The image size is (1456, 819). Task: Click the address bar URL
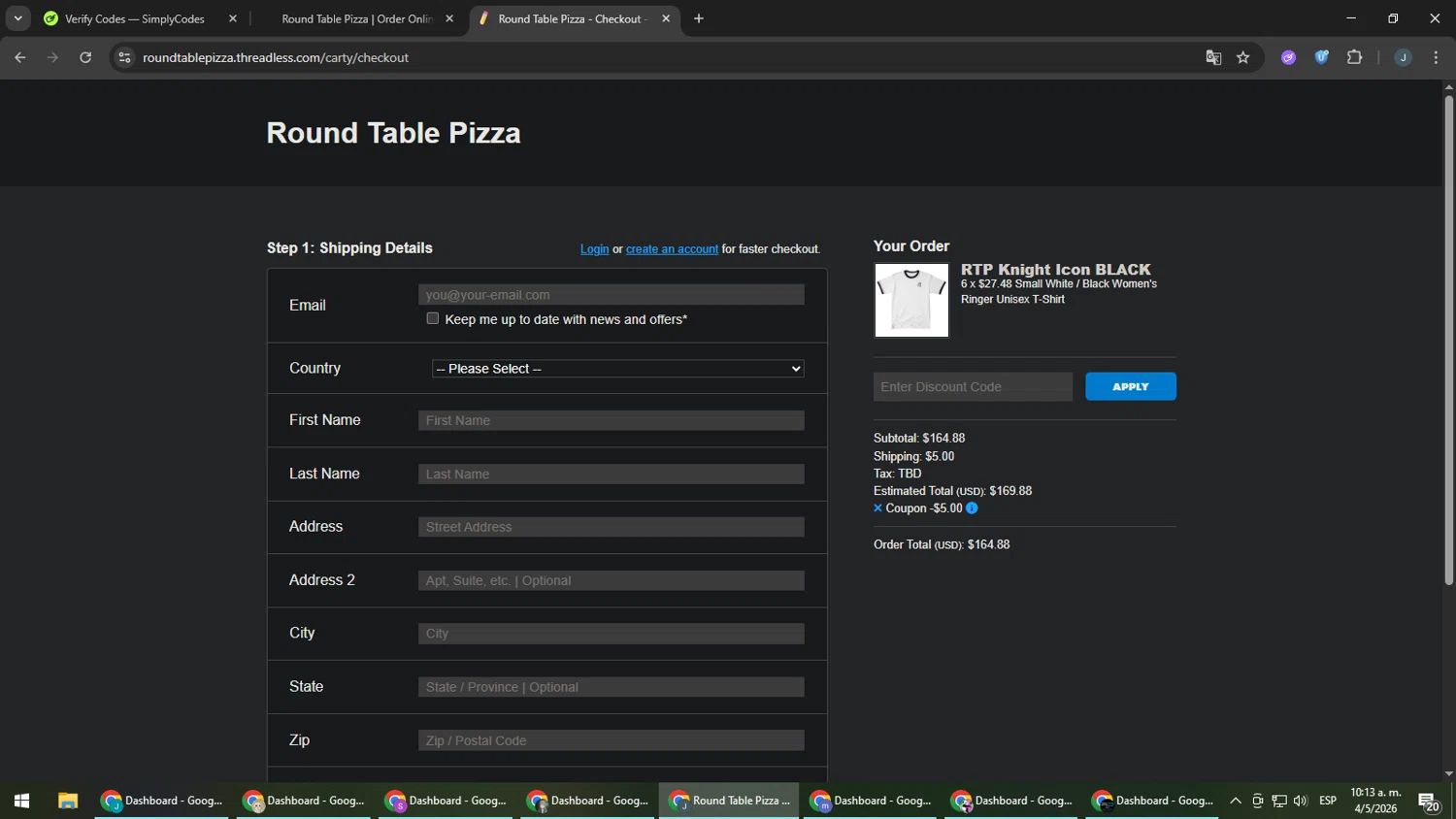pos(276,57)
